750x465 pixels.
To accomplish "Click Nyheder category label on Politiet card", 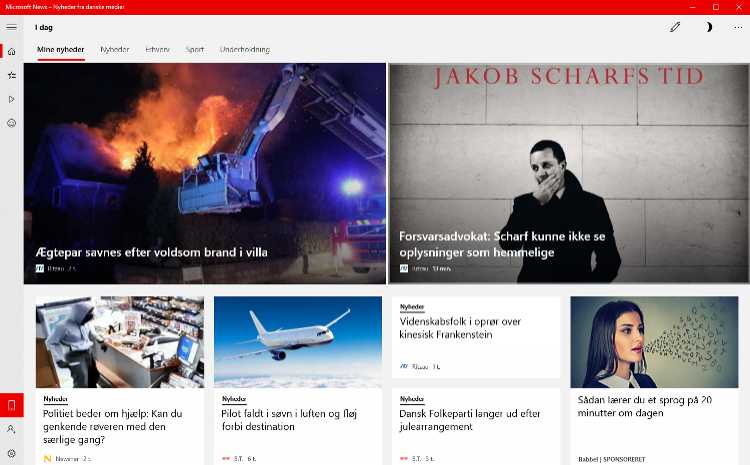I will click(x=55, y=399).
